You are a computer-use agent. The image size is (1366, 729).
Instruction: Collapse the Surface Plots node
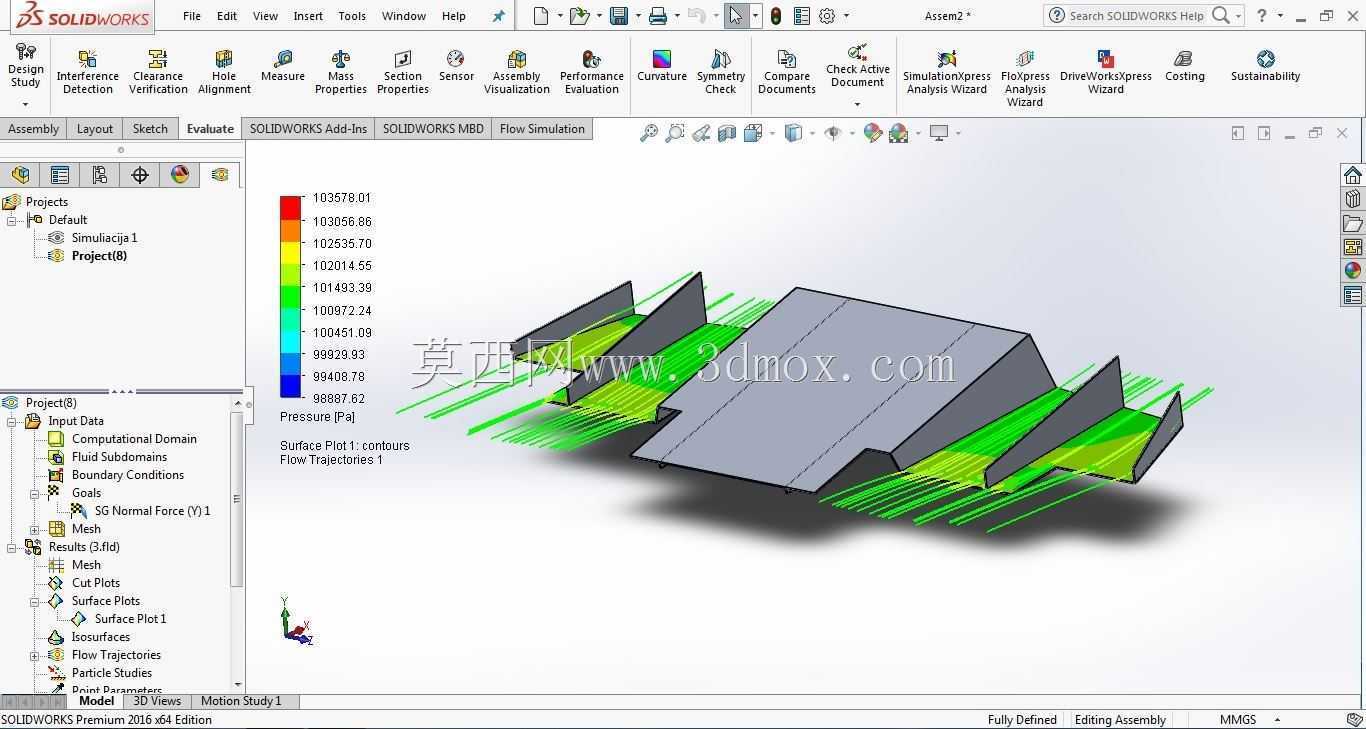[x=34, y=601]
